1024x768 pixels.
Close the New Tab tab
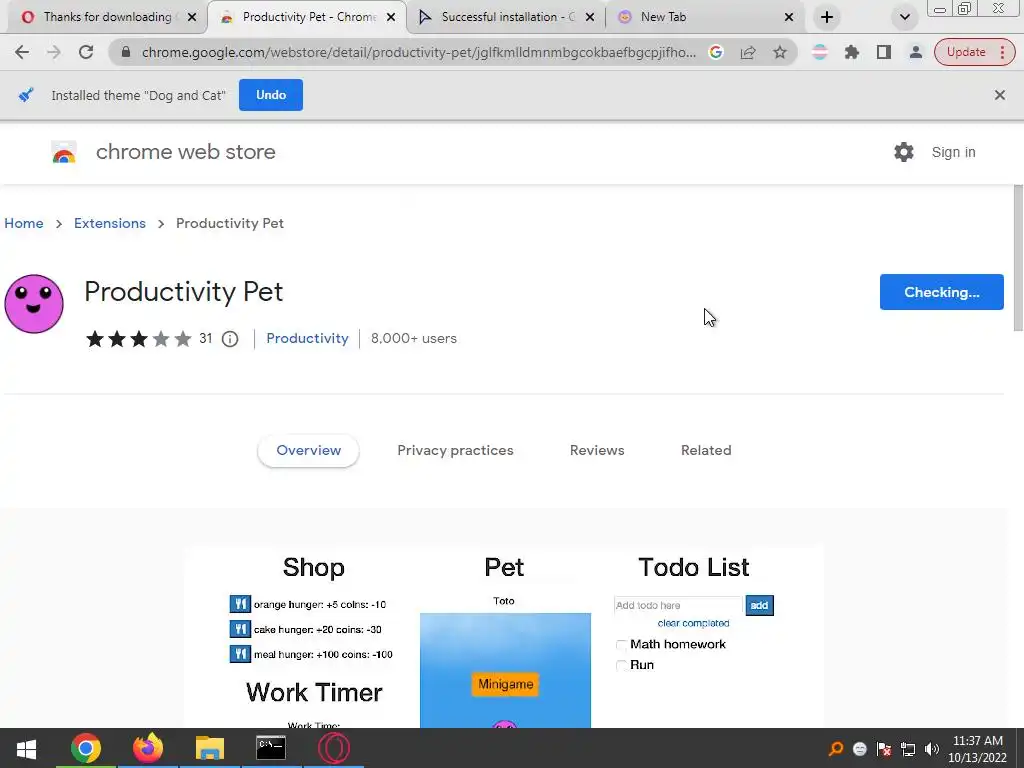tap(789, 17)
